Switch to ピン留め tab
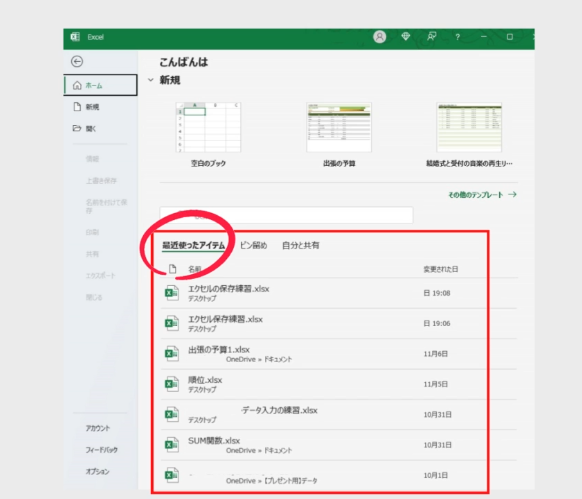This screenshot has width=582, height=499. coord(254,245)
